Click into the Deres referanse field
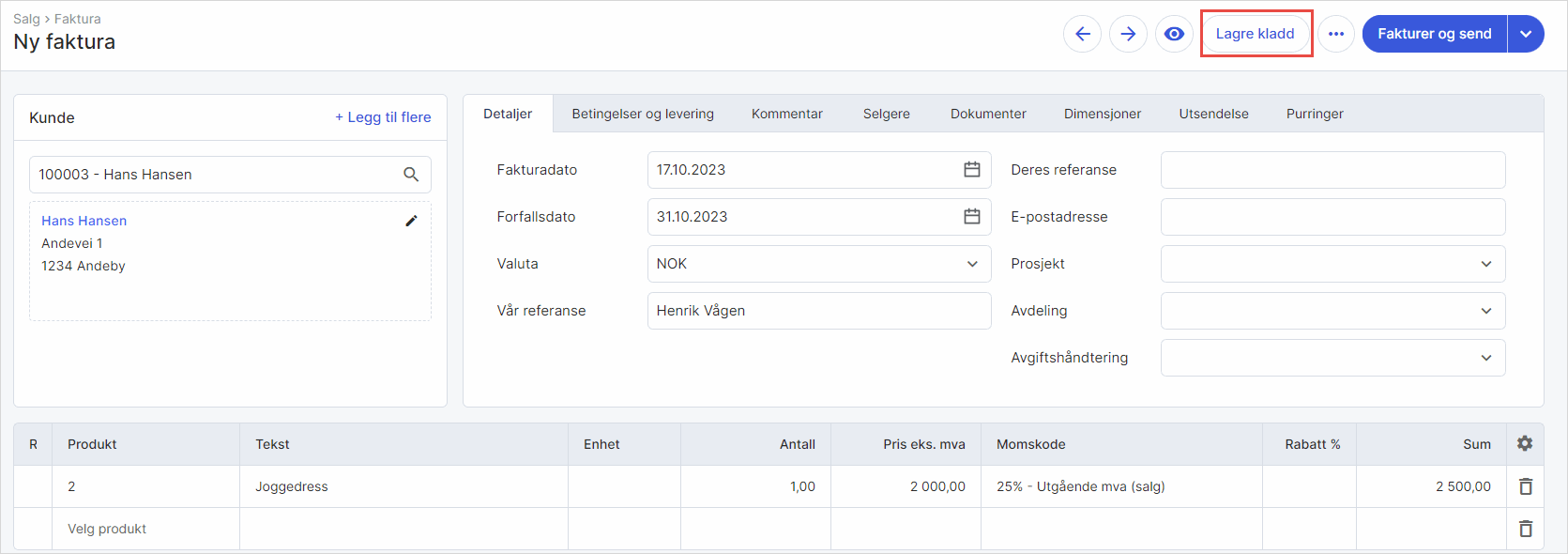Image resolution: width=1568 pixels, height=554 pixels. pyautogui.click(x=1332, y=170)
